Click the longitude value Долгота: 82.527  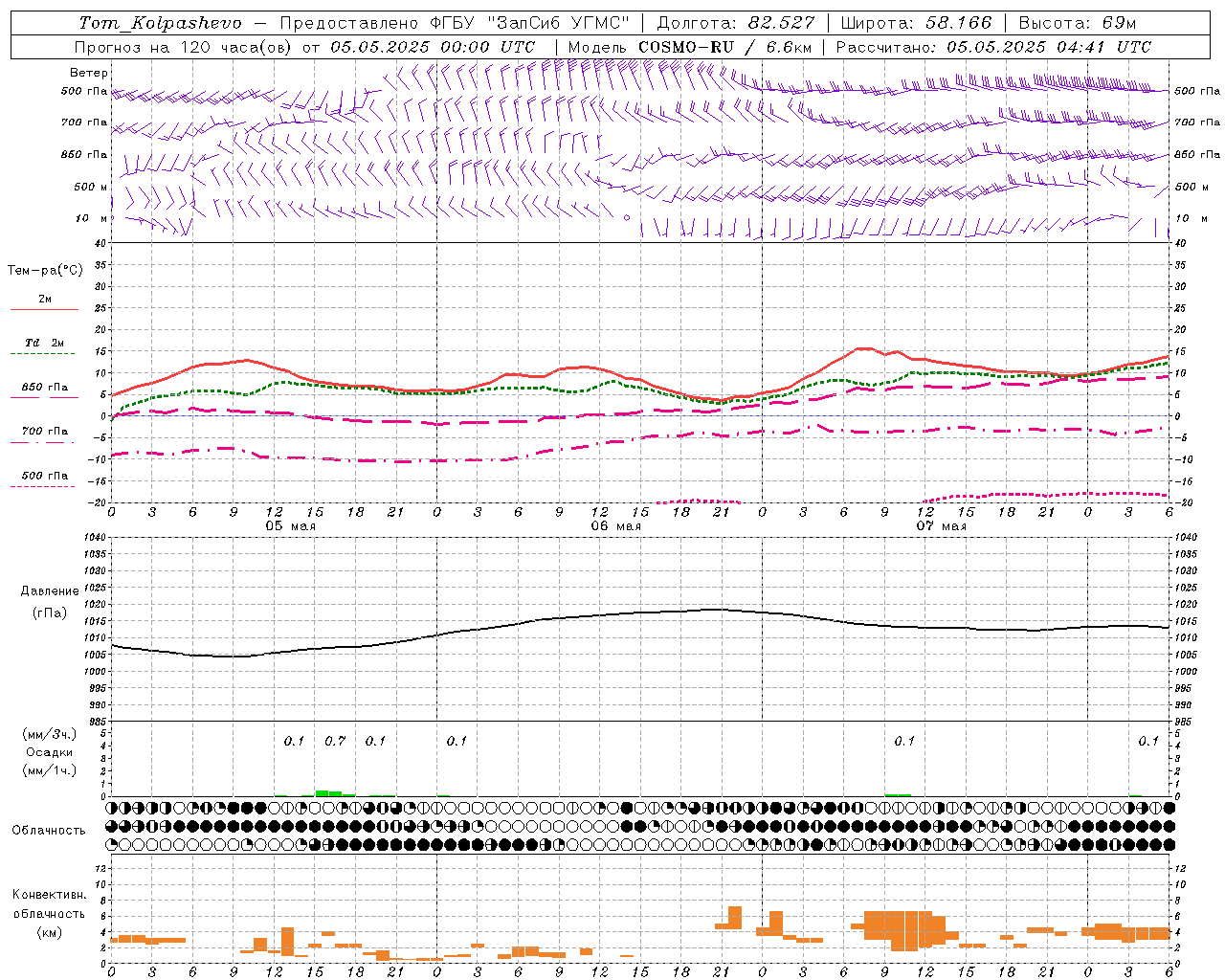pyautogui.click(x=736, y=23)
